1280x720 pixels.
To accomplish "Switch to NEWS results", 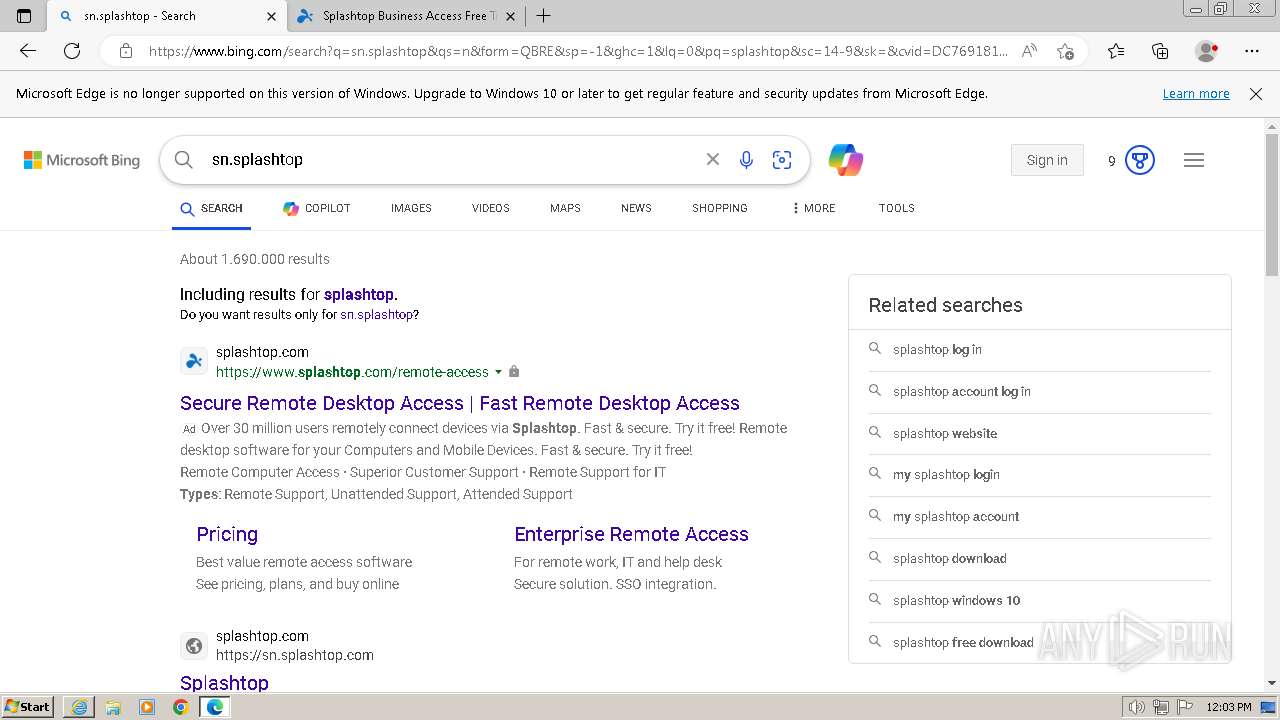I will [636, 208].
